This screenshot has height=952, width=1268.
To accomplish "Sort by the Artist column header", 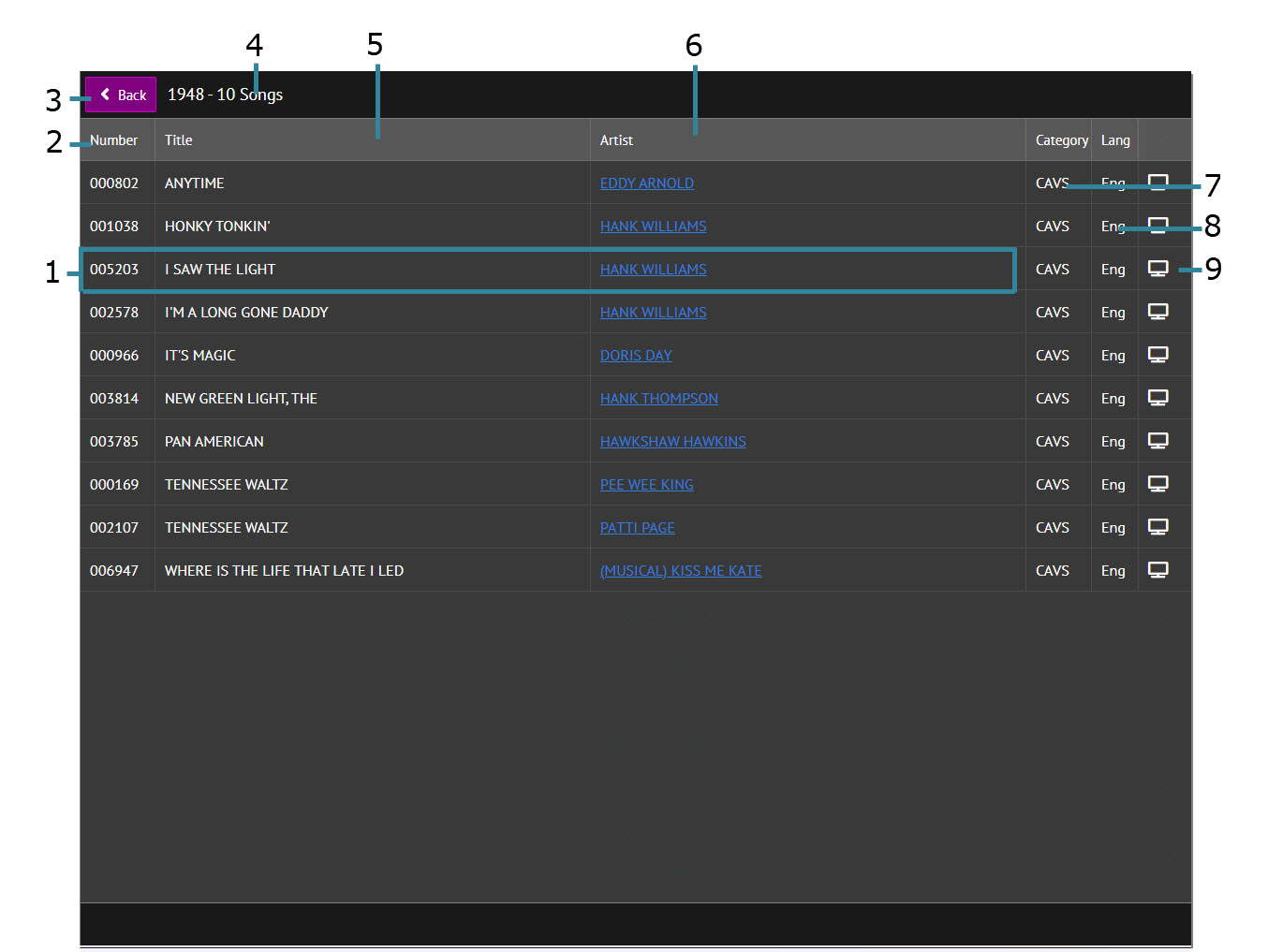I will click(x=616, y=140).
